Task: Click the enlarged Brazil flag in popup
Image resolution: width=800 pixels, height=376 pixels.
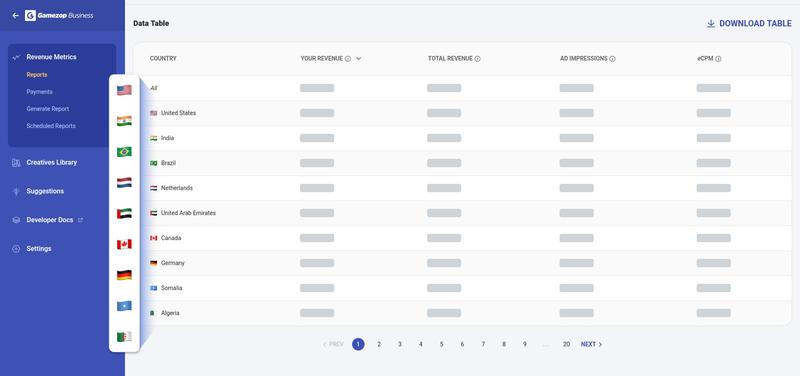Action: coord(124,152)
